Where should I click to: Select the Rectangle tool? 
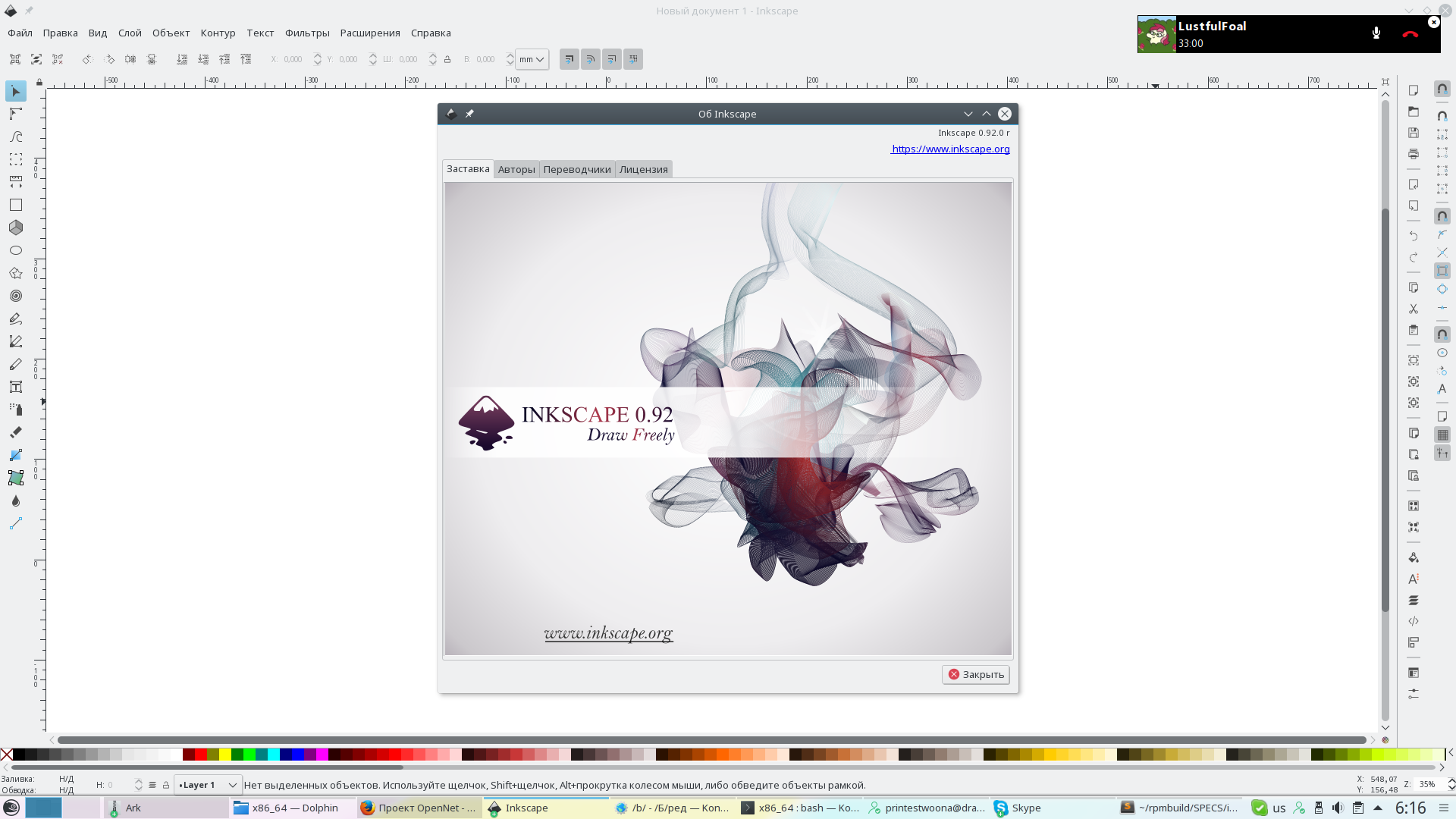click(16, 205)
